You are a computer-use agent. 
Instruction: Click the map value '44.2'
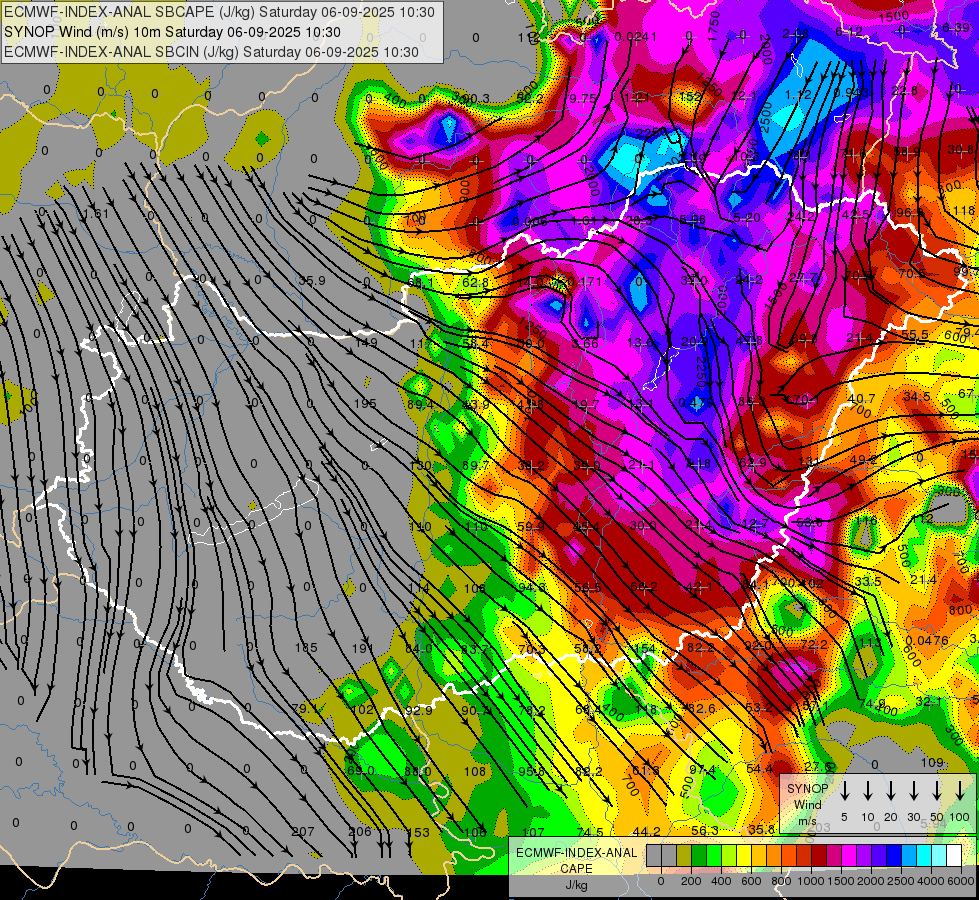[x=646, y=831]
